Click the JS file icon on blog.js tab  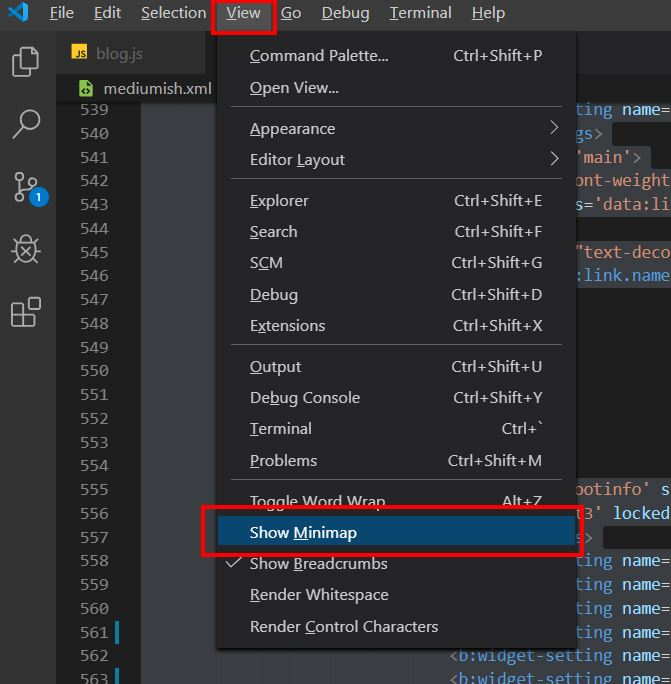pyautogui.click(x=79, y=52)
